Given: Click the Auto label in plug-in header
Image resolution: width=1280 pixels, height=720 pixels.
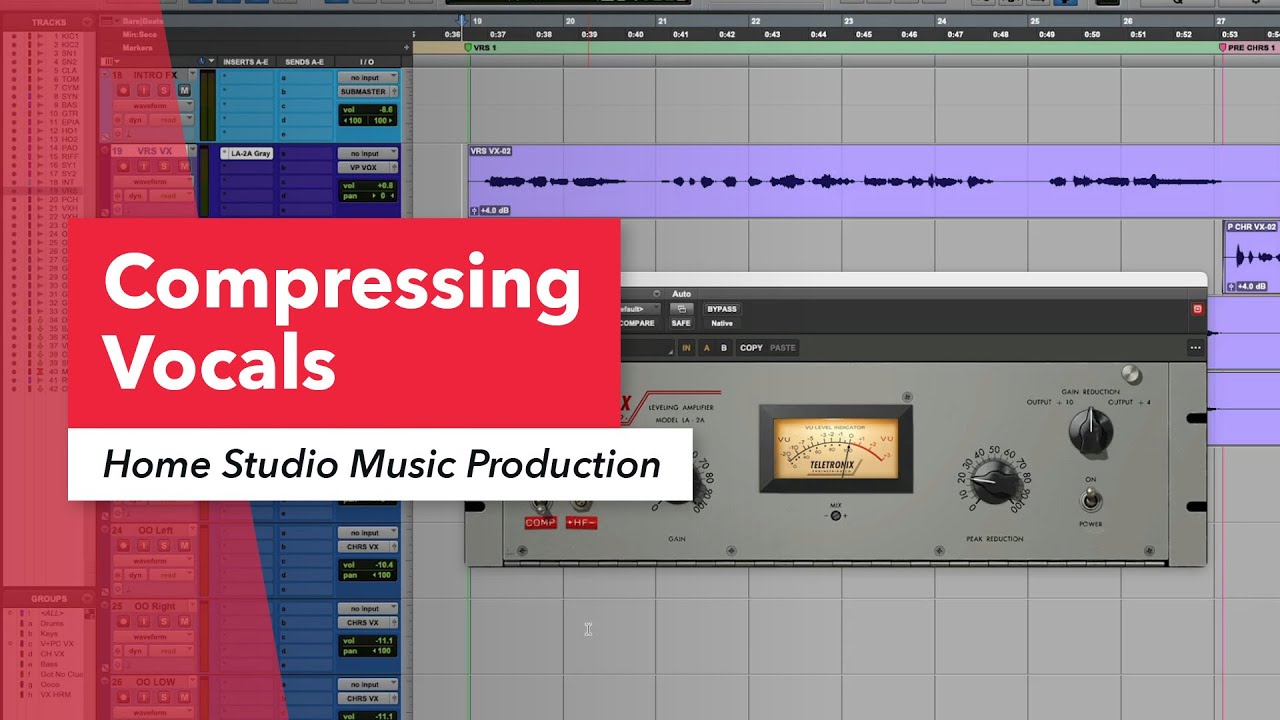Looking at the screenshot, I should 681,294.
